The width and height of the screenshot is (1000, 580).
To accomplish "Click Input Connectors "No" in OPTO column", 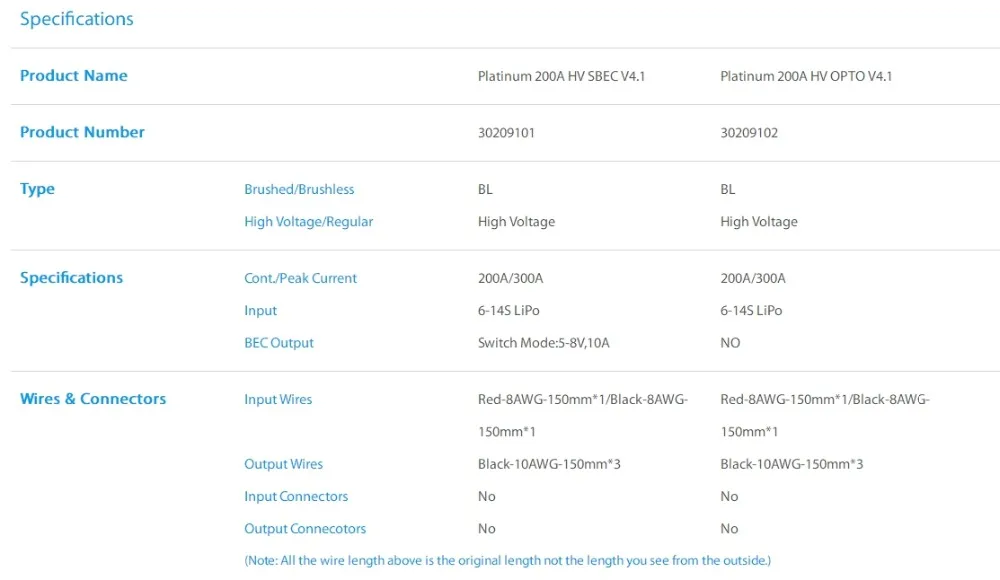I will (x=729, y=496).
